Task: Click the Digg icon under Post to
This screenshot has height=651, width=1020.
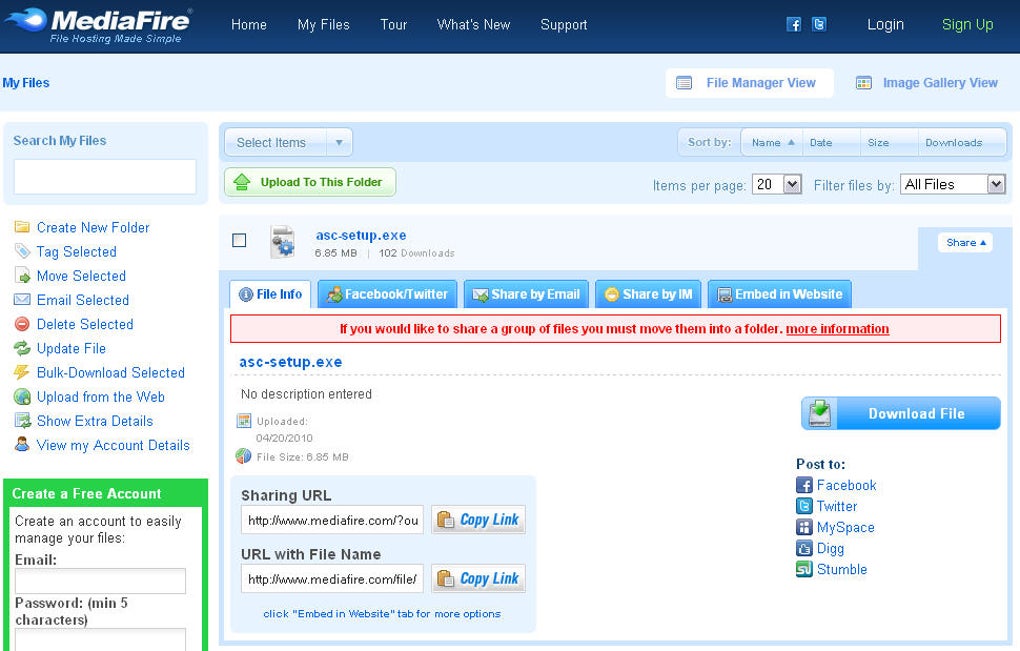Action: point(804,548)
